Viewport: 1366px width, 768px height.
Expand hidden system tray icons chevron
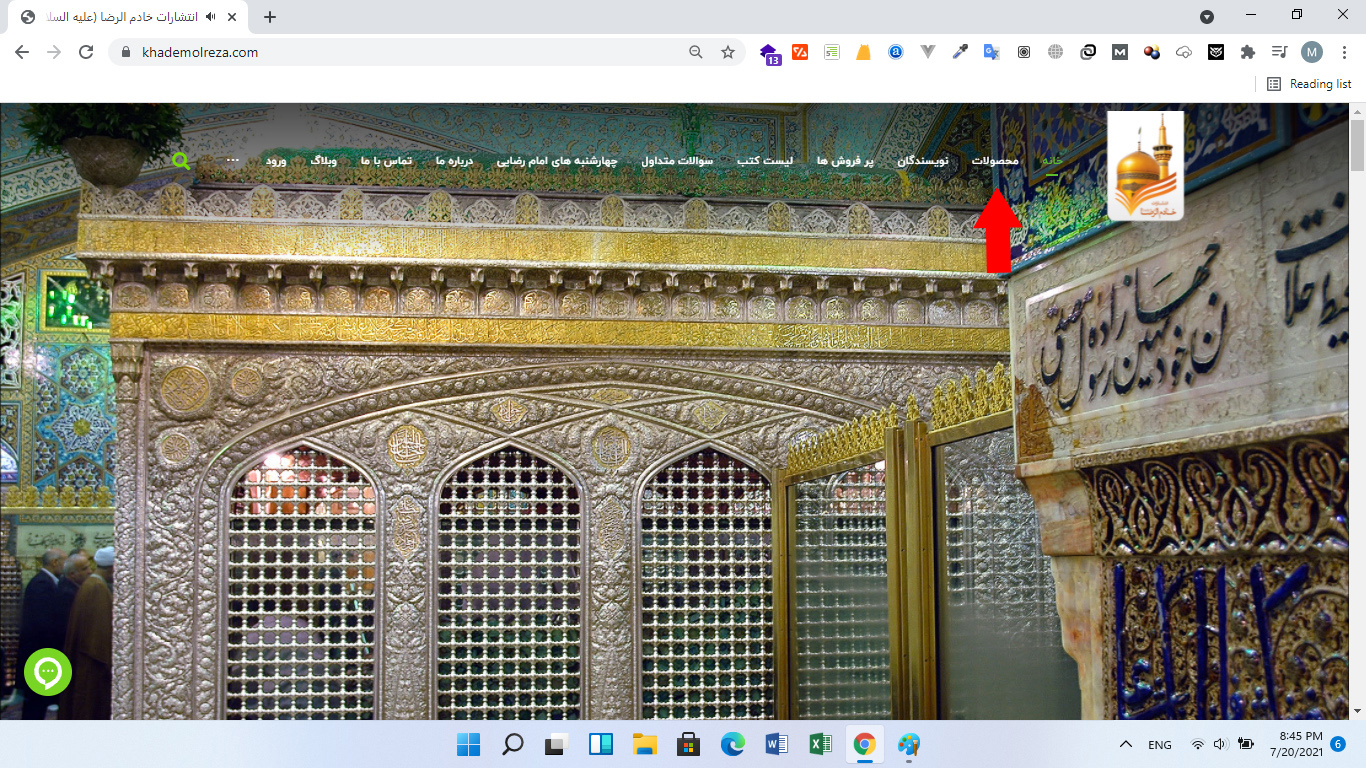tap(1125, 744)
